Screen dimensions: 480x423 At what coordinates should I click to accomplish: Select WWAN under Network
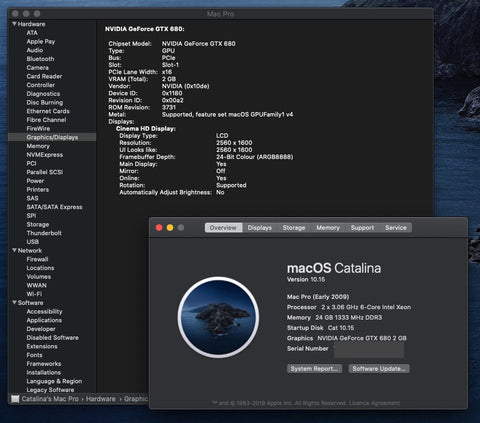(x=37, y=285)
